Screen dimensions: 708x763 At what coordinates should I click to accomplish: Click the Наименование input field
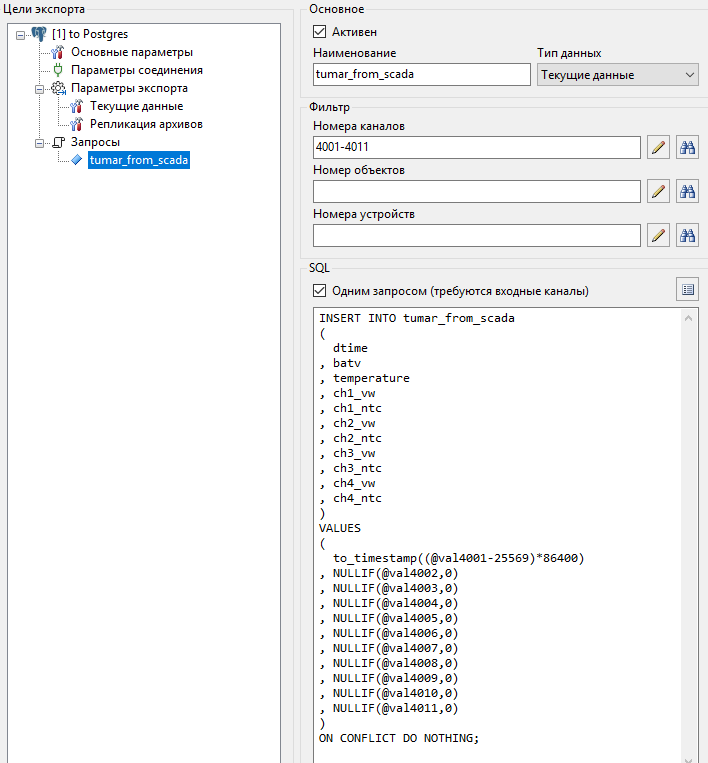click(x=421, y=74)
